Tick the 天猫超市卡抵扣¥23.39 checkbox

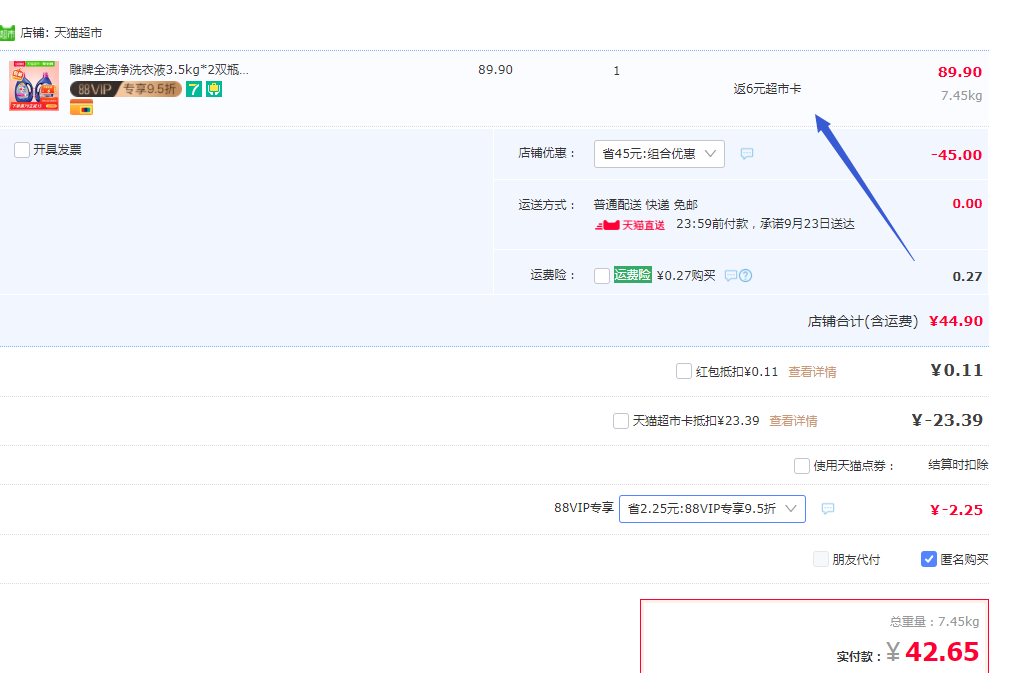tap(621, 421)
